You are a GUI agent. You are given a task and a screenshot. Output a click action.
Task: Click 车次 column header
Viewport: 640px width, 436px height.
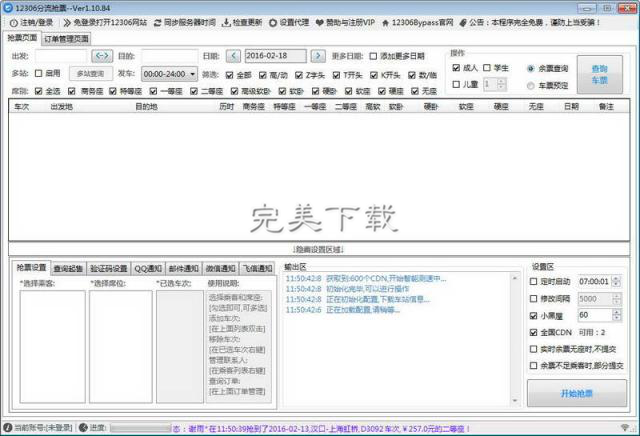click(x=21, y=107)
